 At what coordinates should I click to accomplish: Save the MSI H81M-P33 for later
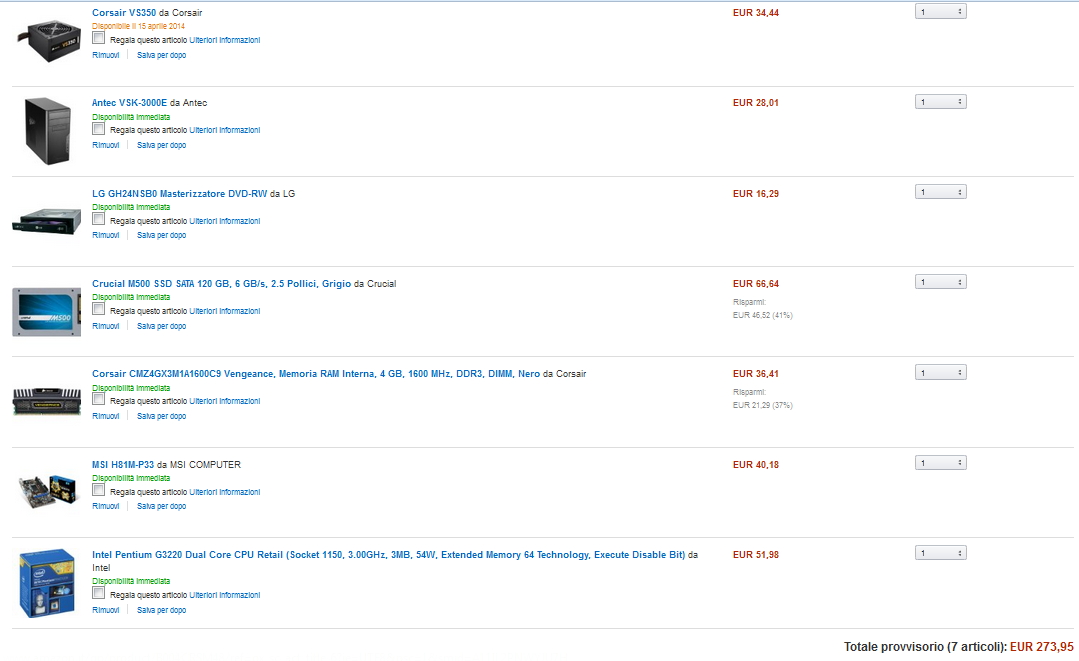[161, 506]
